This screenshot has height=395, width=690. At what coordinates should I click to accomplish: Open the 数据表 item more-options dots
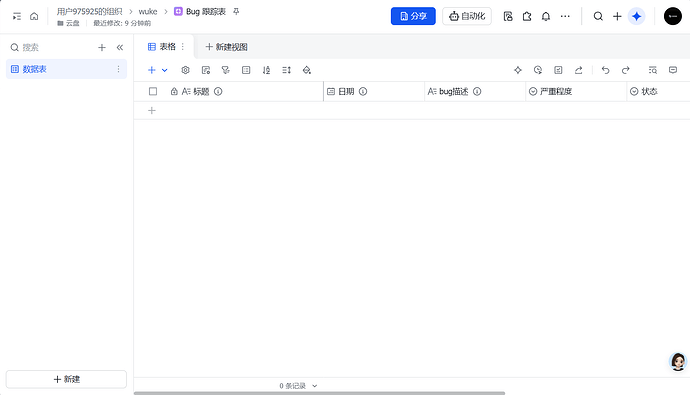tap(118, 69)
